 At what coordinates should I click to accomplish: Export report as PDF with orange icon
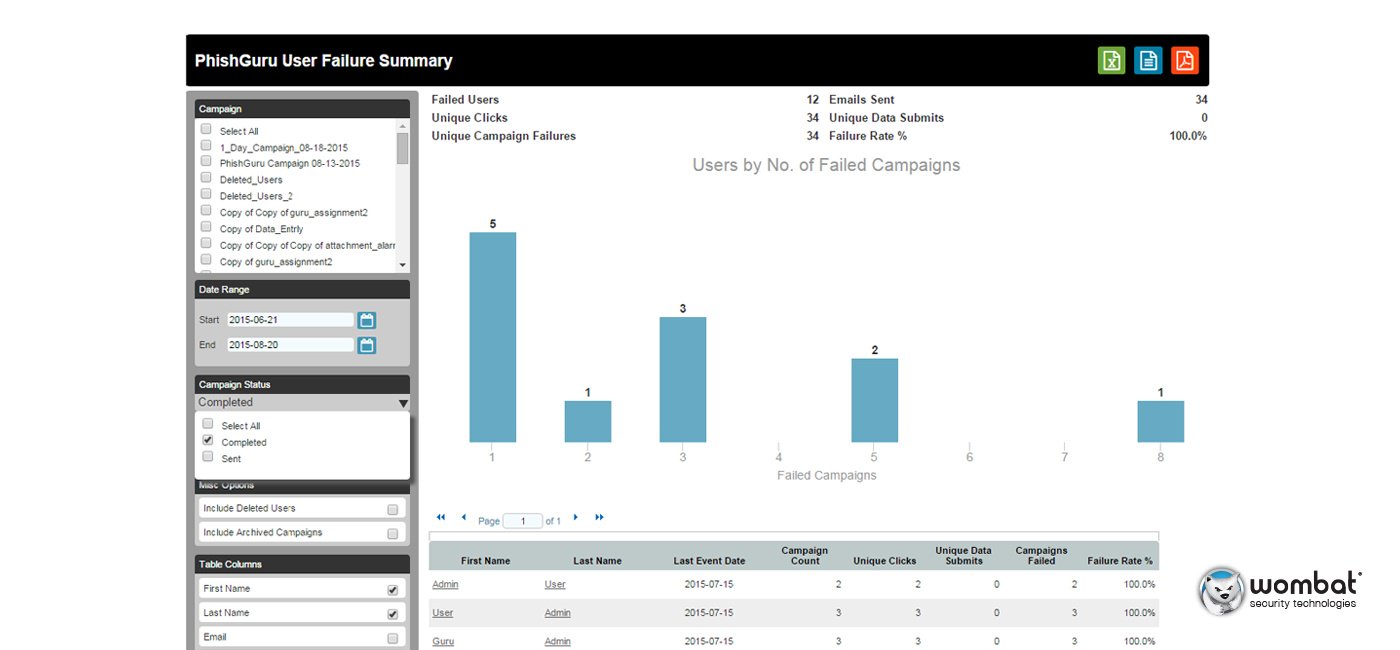pyautogui.click(x=1185, y=61)
